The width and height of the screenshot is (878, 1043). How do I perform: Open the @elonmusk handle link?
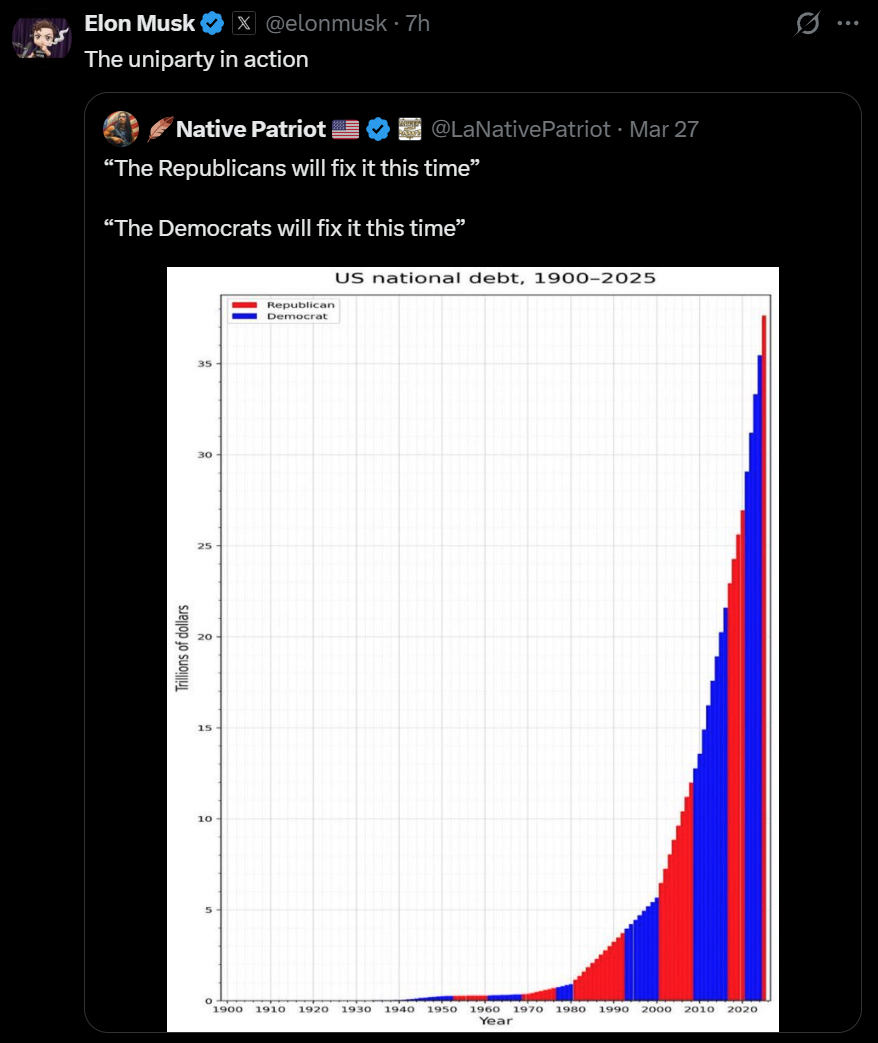[325, 23]
